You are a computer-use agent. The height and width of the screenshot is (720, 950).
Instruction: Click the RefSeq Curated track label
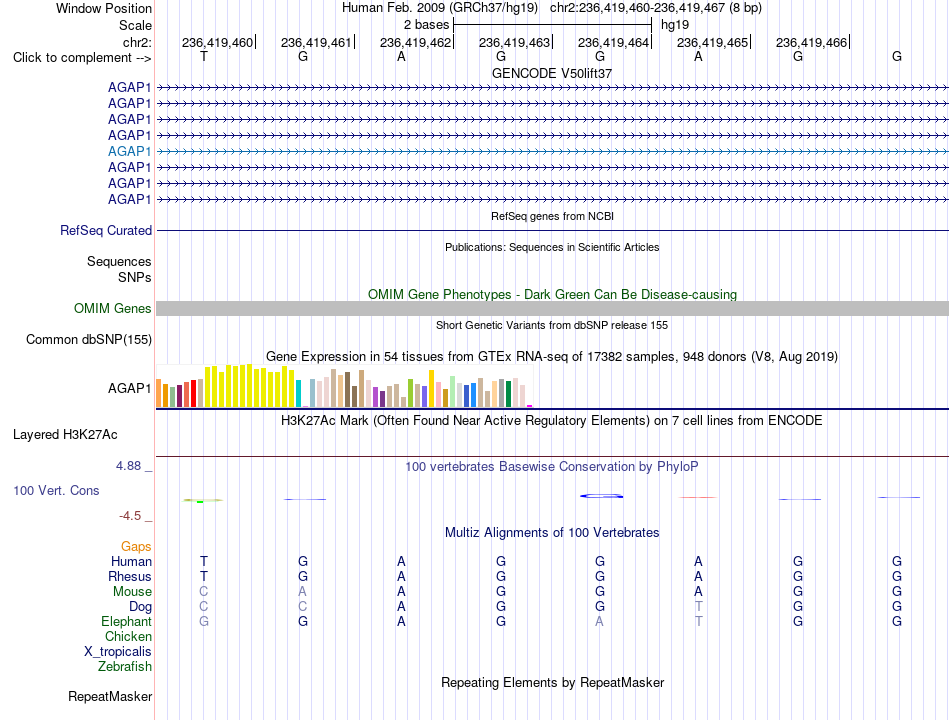106,230
